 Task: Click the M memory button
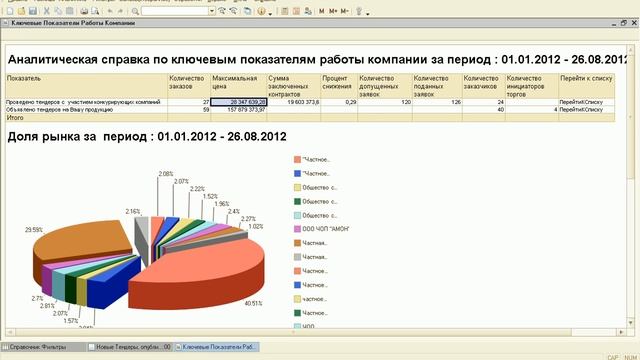(x=322, y=11)
